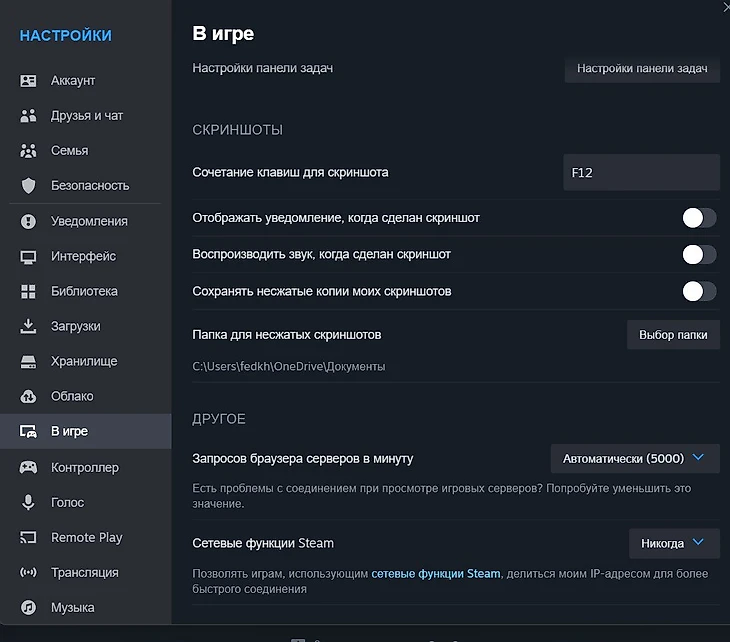Click the Voice microphone icon
This screenshot has height=642, width=730.
(x=29, y=502)
